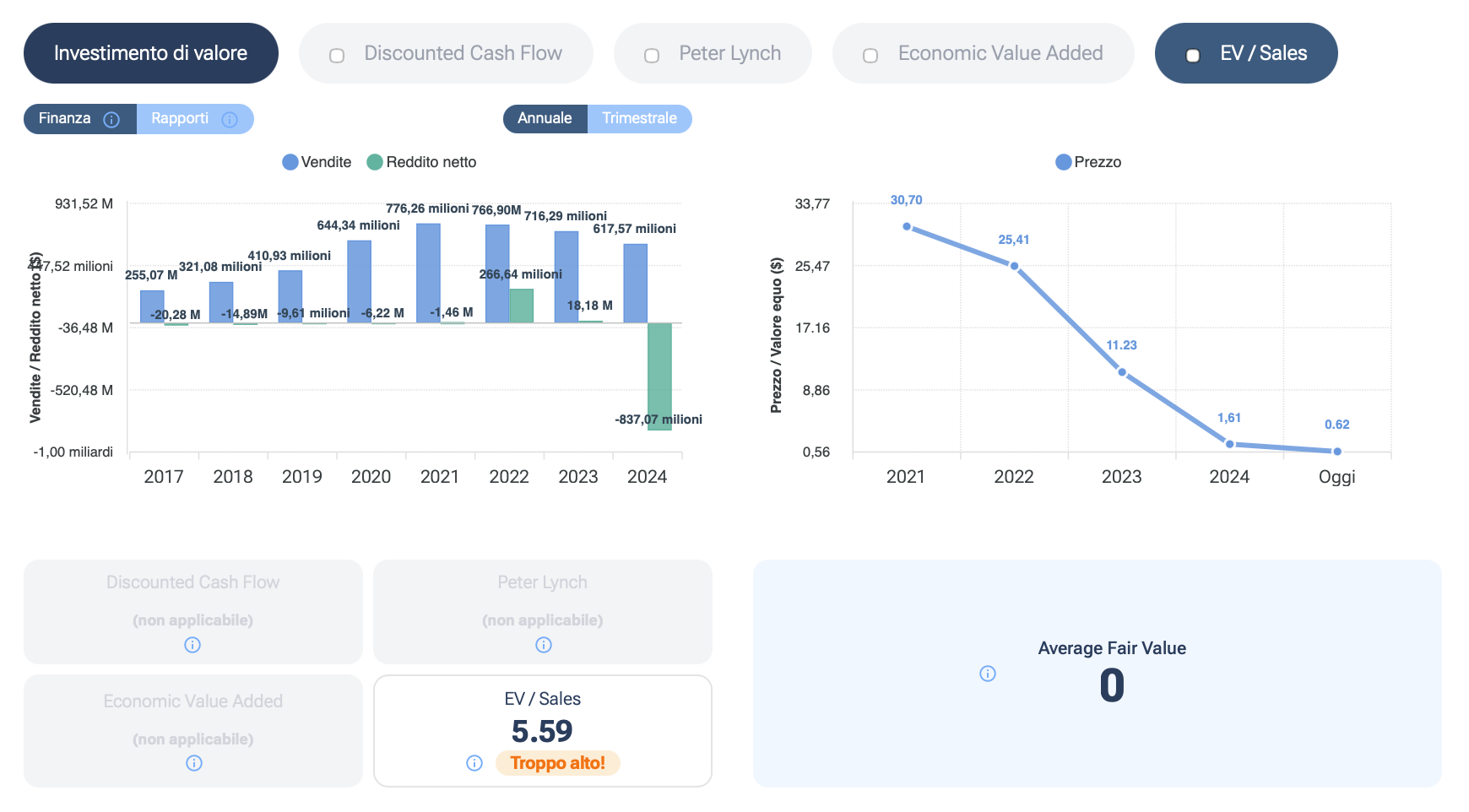Switch to the Rapporti tab
This screenshot has height=812, width=1469.
click(180, 119)
